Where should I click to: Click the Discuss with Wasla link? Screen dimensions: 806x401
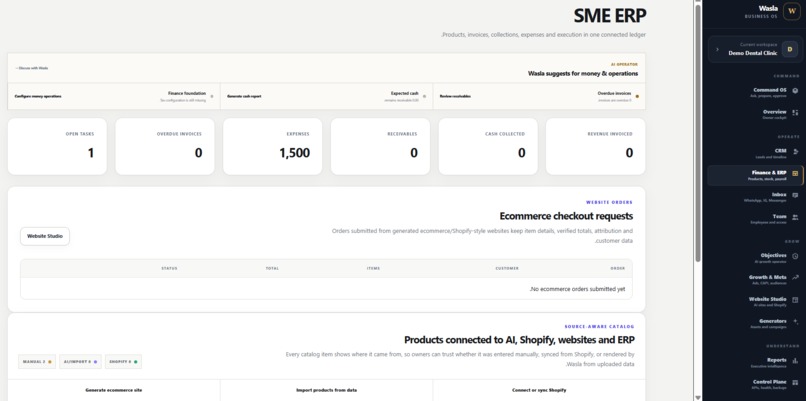tap(32, 68)
